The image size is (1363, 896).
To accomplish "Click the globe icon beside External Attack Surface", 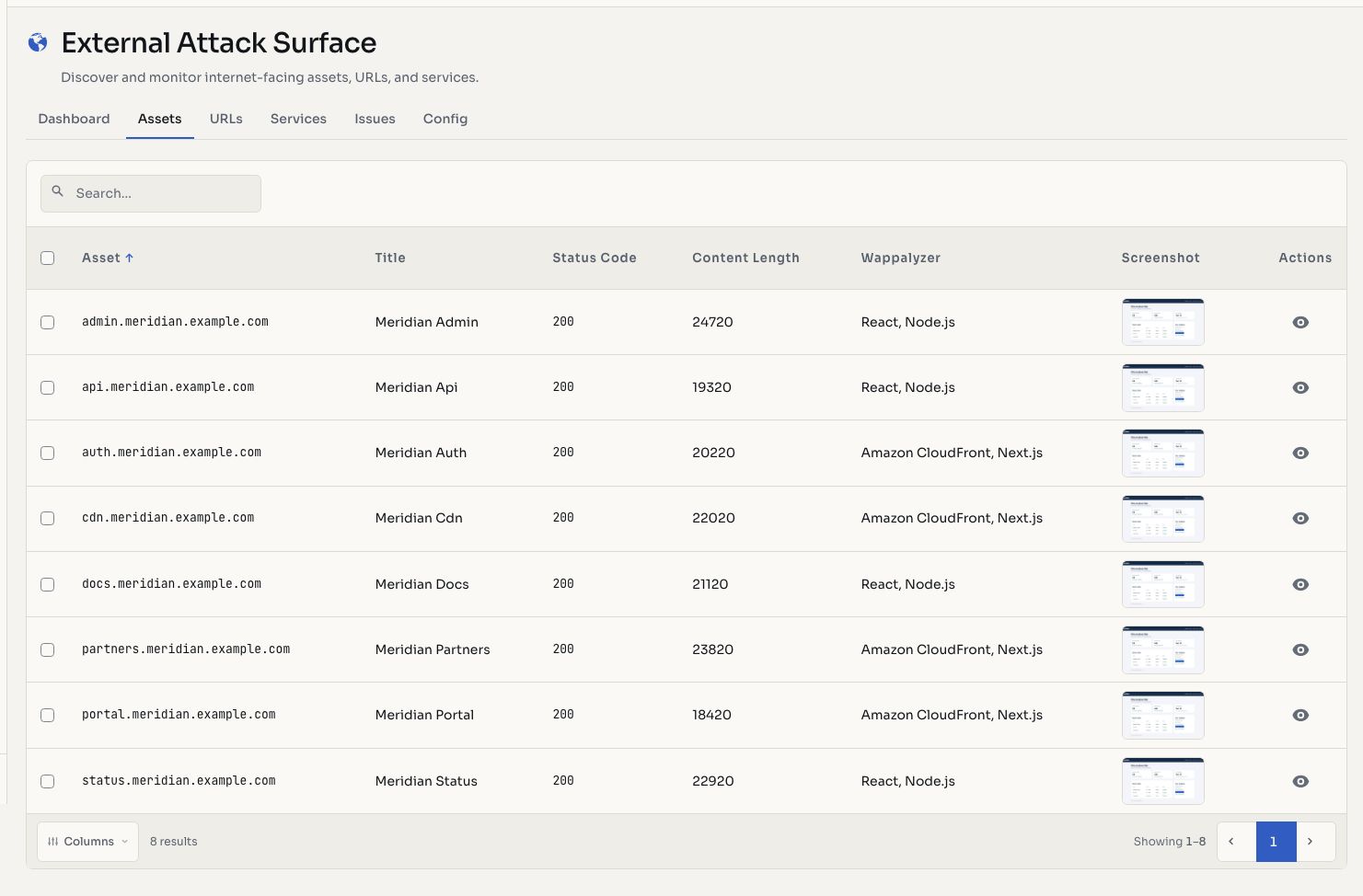I will click(38, 42).
